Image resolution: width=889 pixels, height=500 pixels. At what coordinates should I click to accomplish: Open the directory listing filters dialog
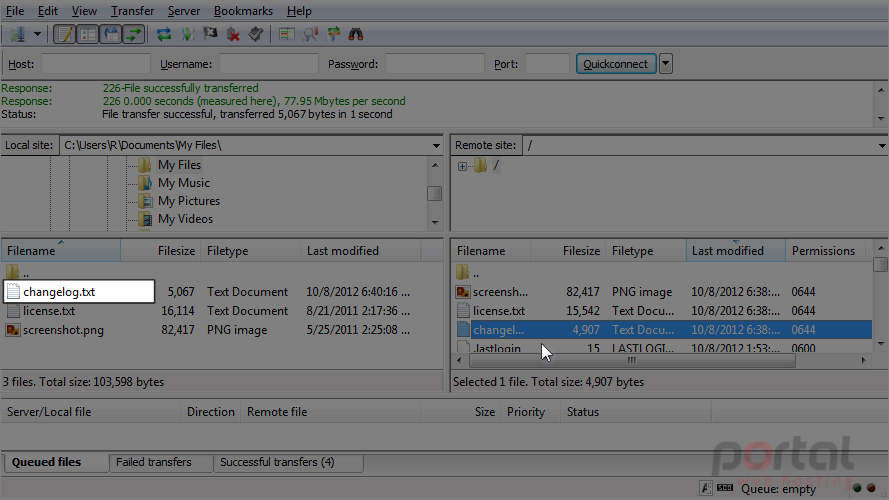[x=286, y=34]
